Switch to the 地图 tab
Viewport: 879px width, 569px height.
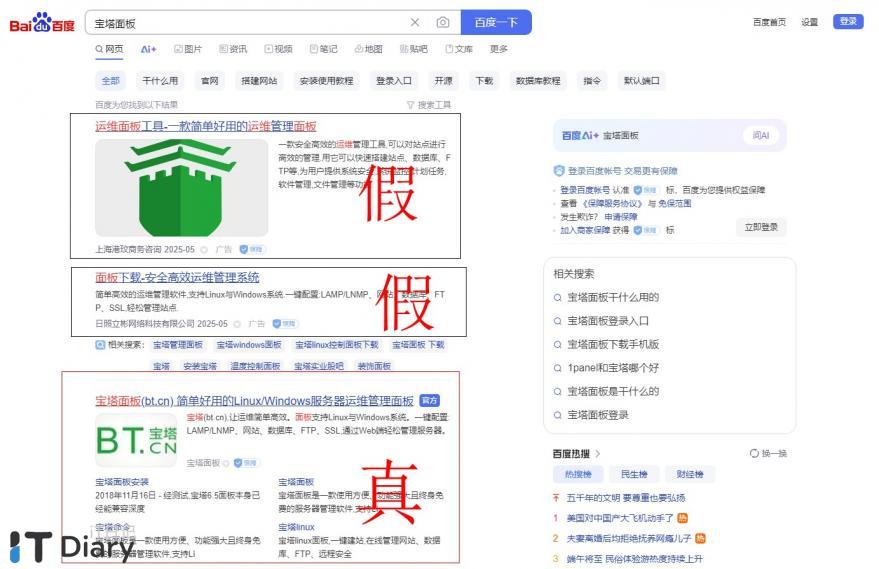[368, 49]
